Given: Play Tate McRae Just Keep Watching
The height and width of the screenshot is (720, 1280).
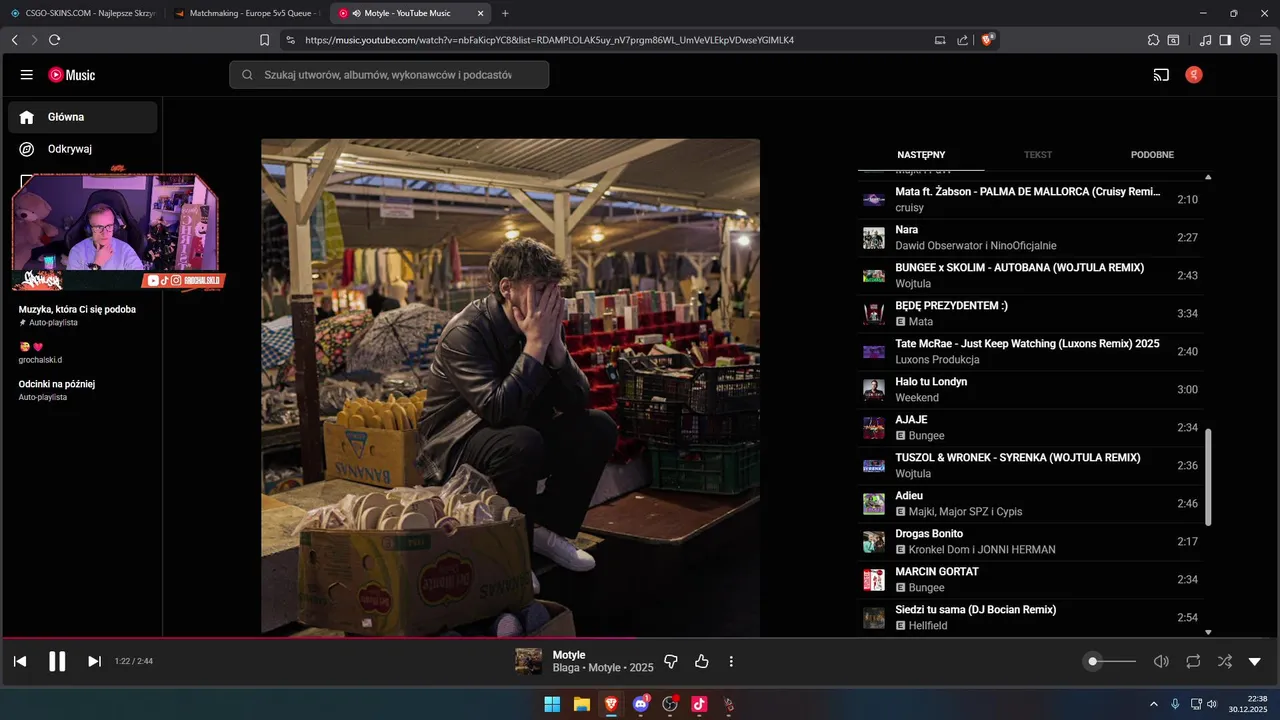Looking at the screenshot, I should pyautogui.click(x=1030, y=351).
